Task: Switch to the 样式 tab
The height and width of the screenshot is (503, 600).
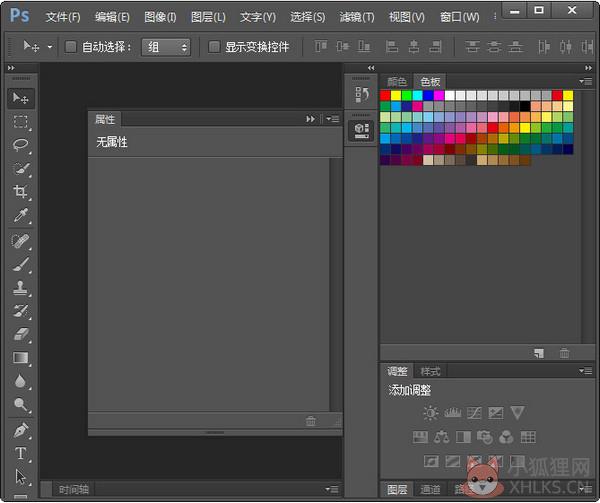Action: [x=430, y=371]
